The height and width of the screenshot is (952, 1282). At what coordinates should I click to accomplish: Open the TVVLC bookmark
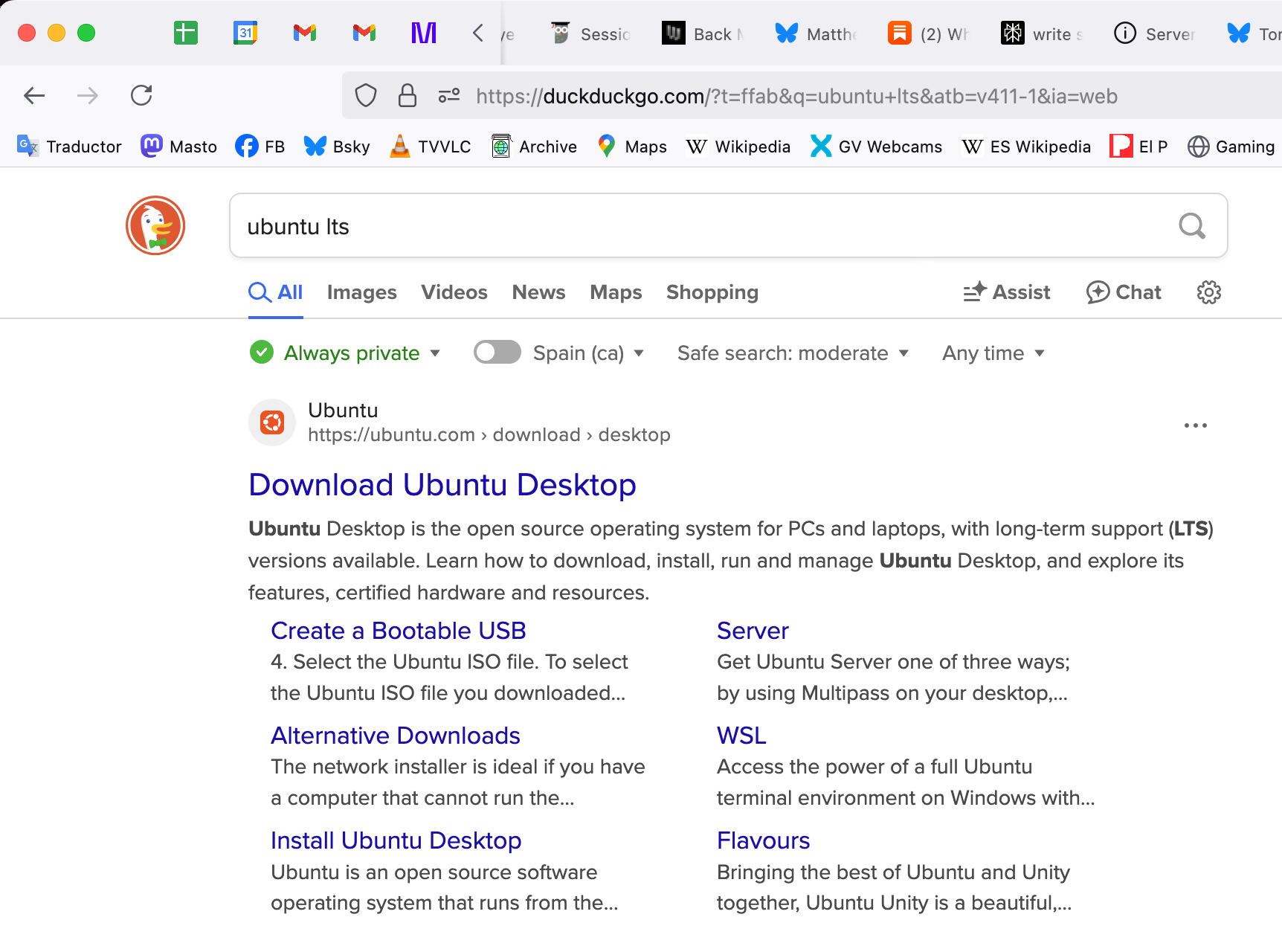430,147
